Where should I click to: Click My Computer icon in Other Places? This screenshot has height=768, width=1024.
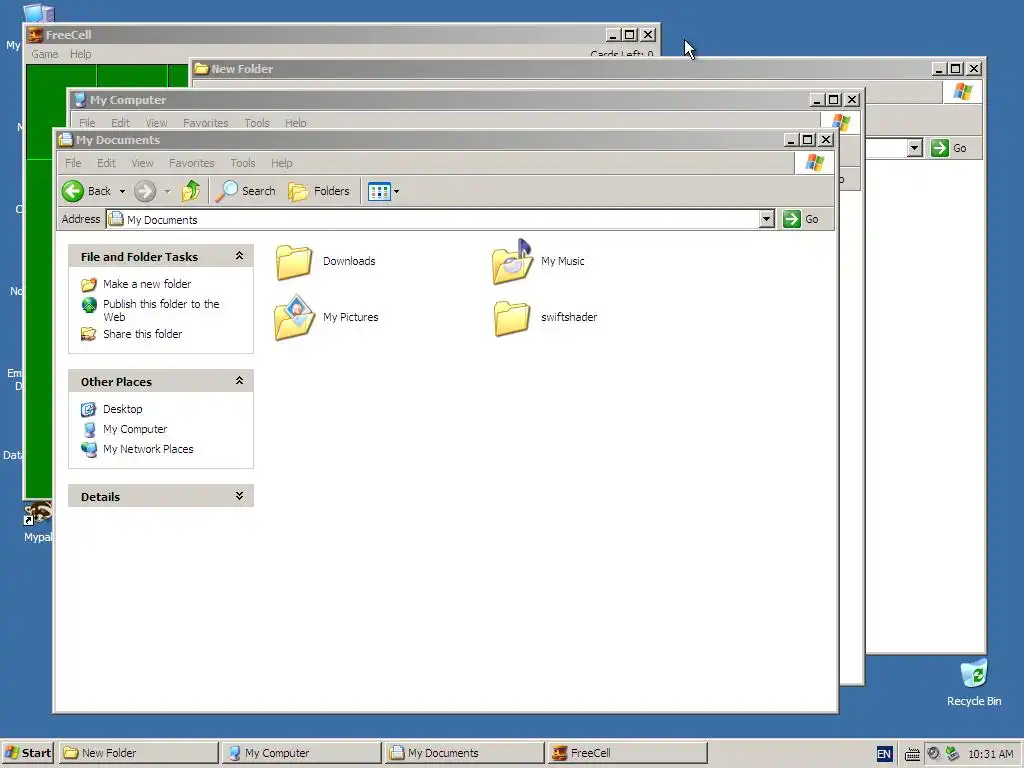tap(89, 430)
